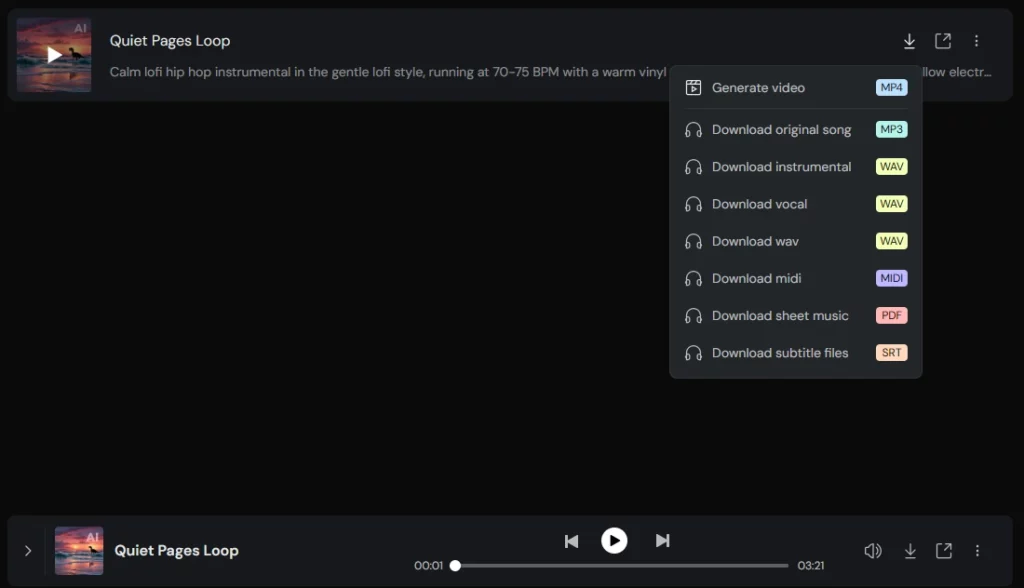This screenshot has height=588, width=1024.
Task: Click the external link icon in the bottom player
Action: click(943, 550)
